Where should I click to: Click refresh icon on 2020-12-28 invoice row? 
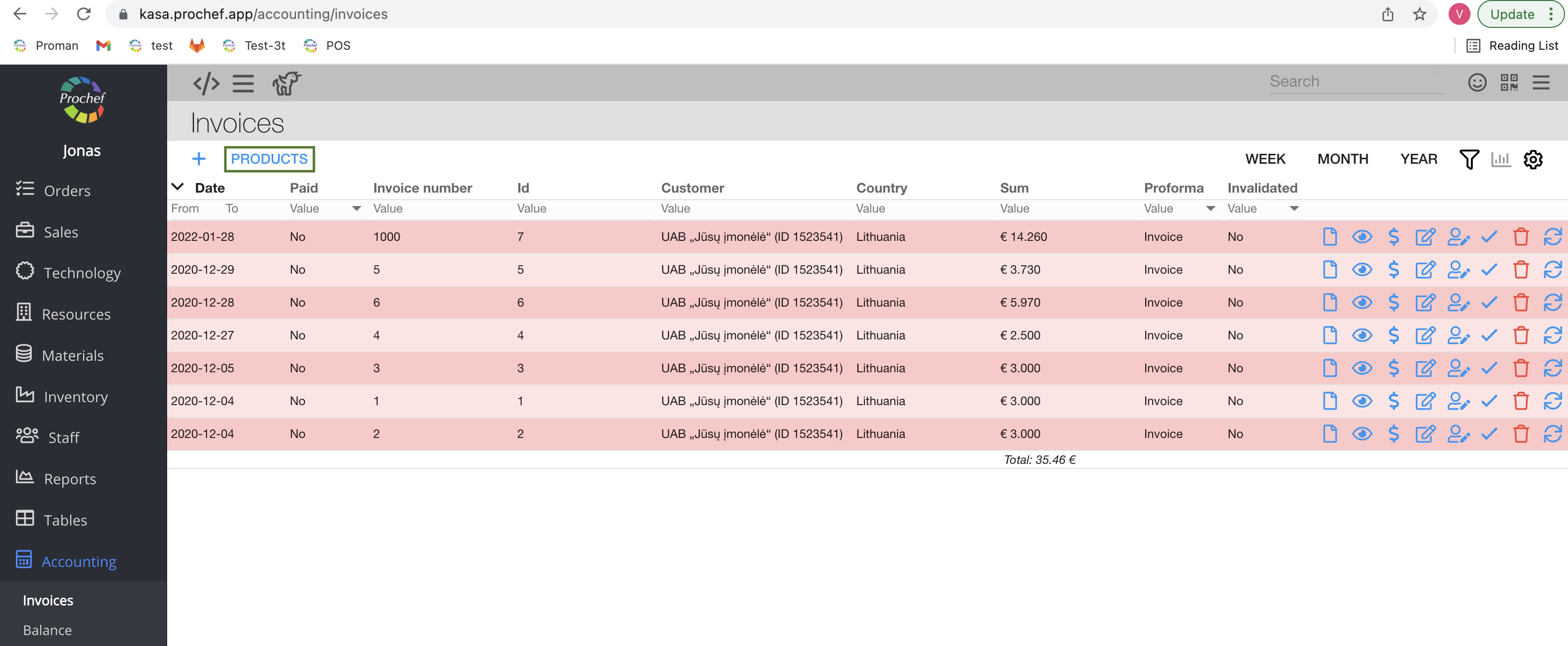[1552, 303]
